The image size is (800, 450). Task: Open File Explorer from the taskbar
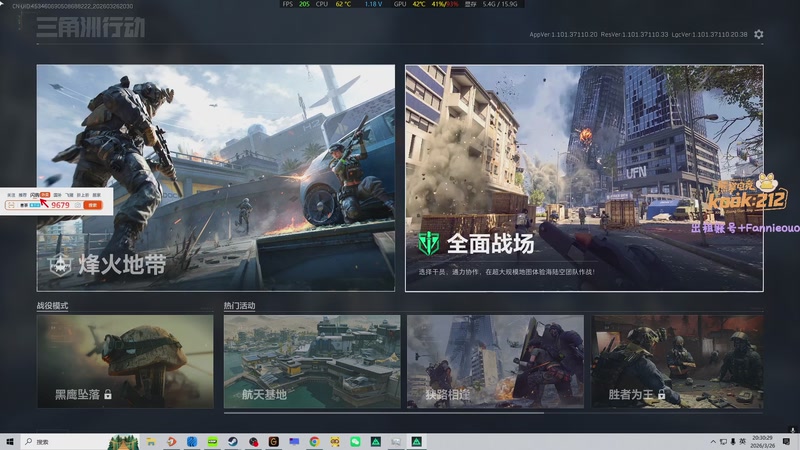151,442
